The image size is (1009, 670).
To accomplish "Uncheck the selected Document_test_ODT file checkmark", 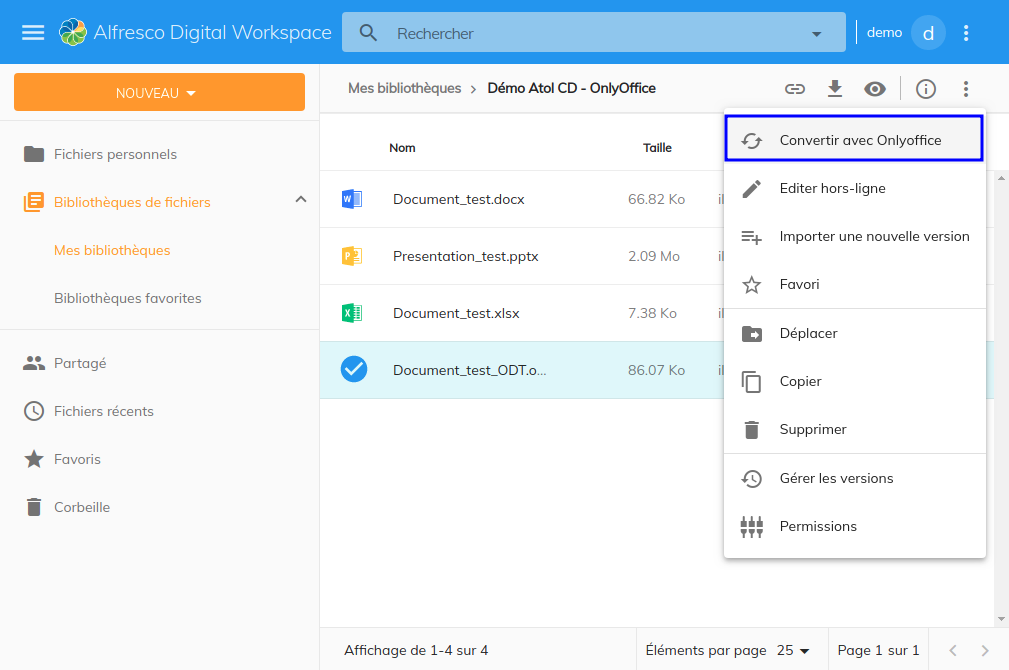I will (354, 370).
